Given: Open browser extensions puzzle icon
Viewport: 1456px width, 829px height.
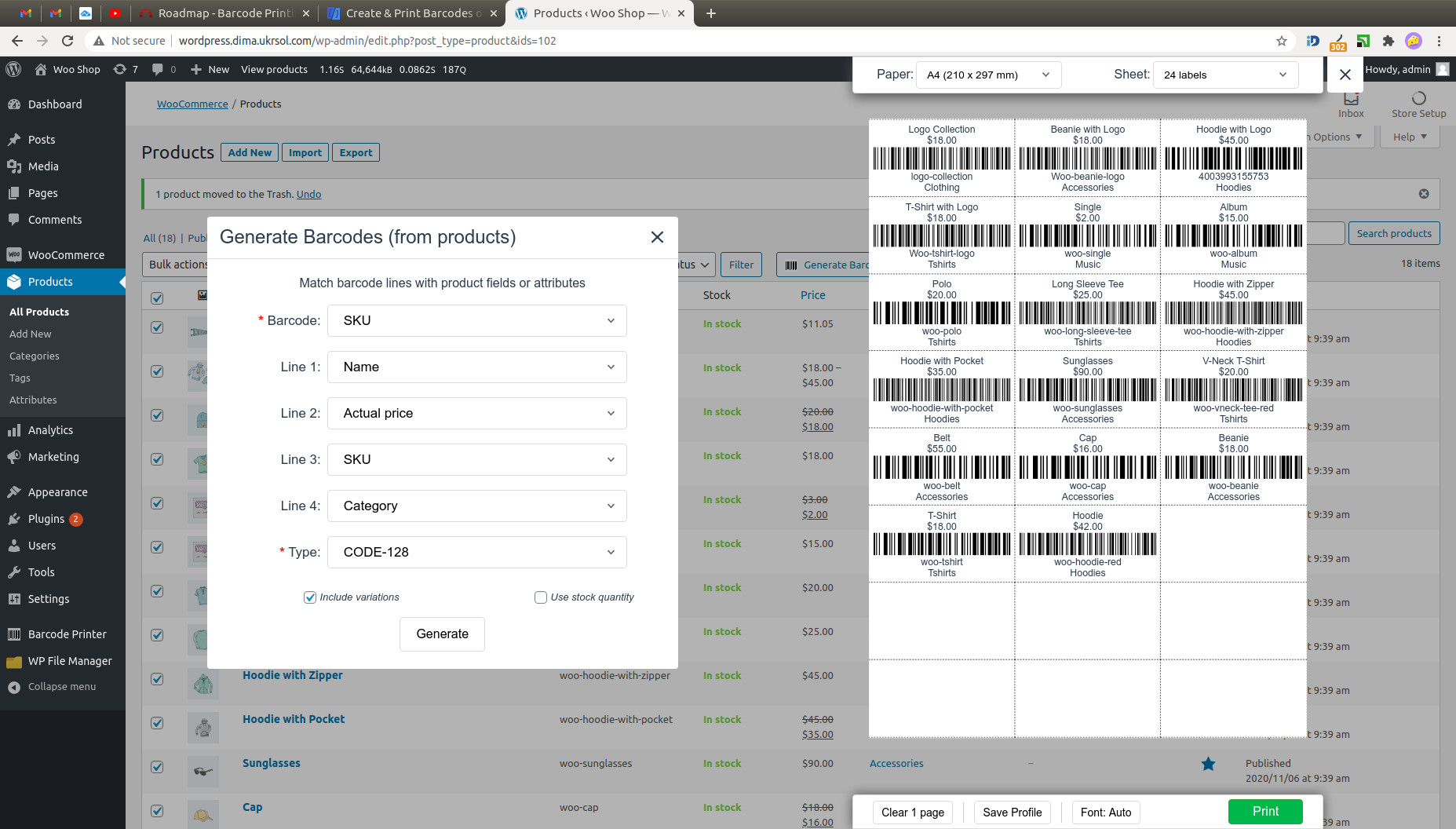Looking at the screenshot, I should (x=1388, y=41).
